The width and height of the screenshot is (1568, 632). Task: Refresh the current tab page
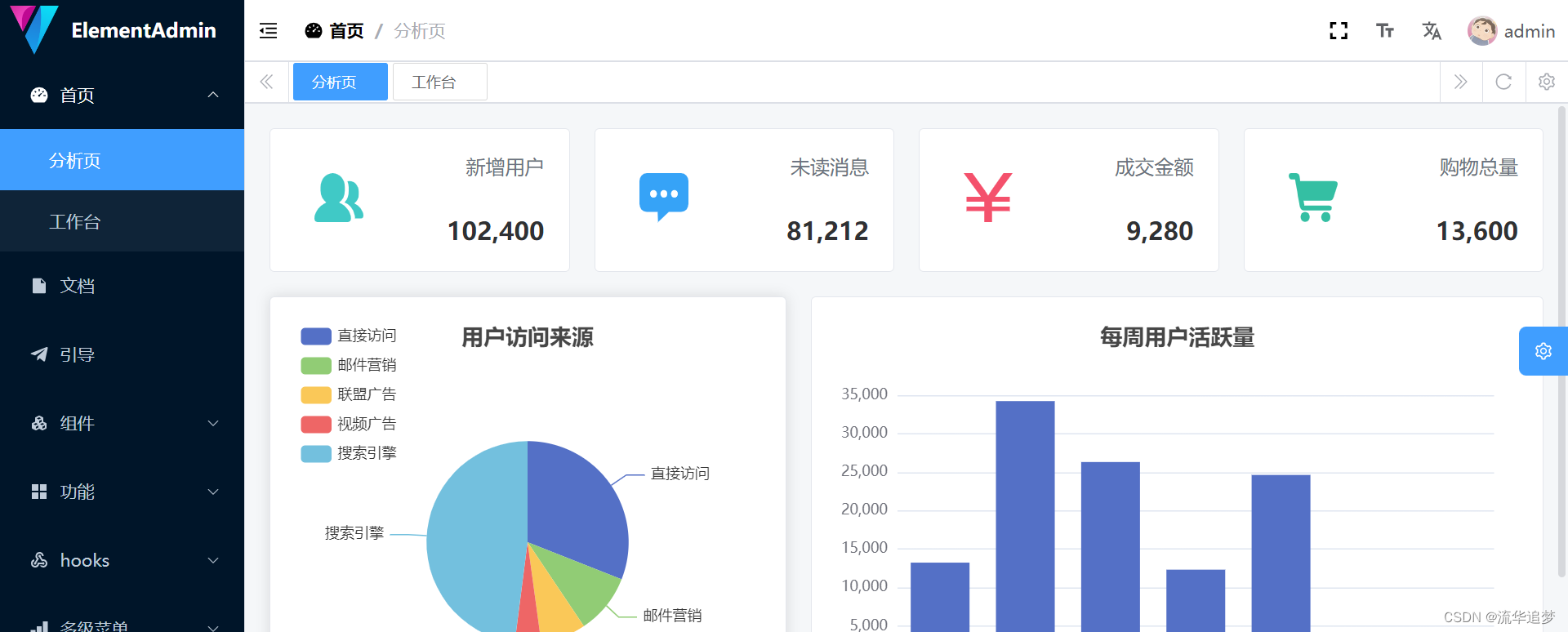tap(1503, 82)
